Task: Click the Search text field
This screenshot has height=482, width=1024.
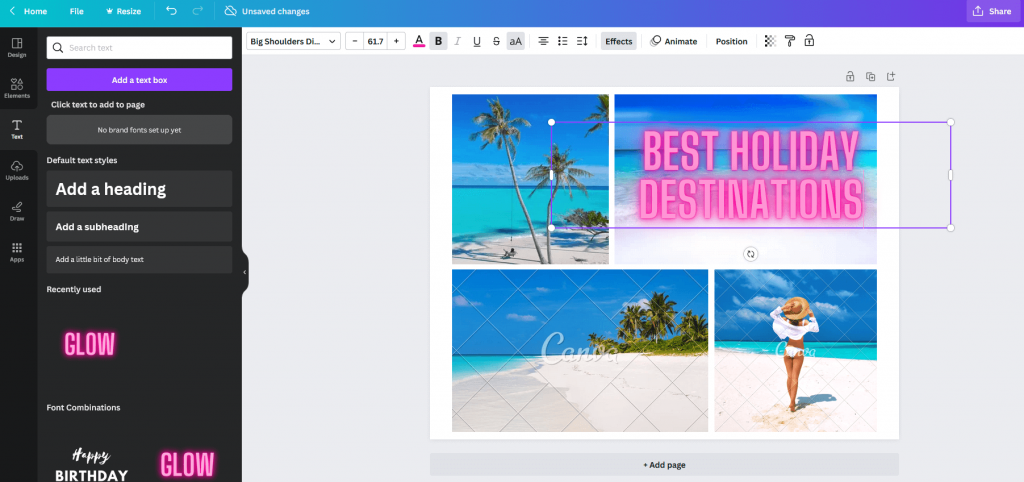Action: click(x=139, y=48)
